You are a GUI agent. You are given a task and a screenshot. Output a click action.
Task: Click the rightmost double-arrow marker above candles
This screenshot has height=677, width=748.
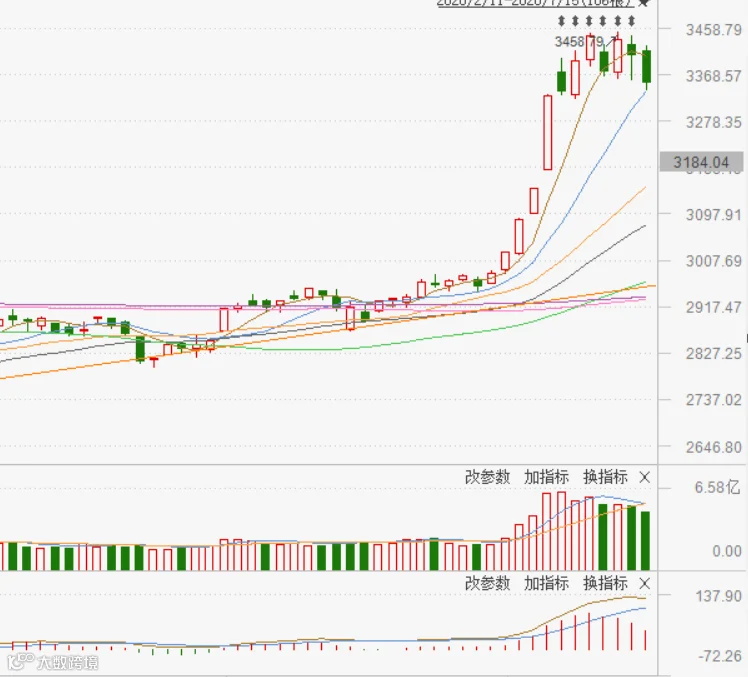tap(632, 21)
